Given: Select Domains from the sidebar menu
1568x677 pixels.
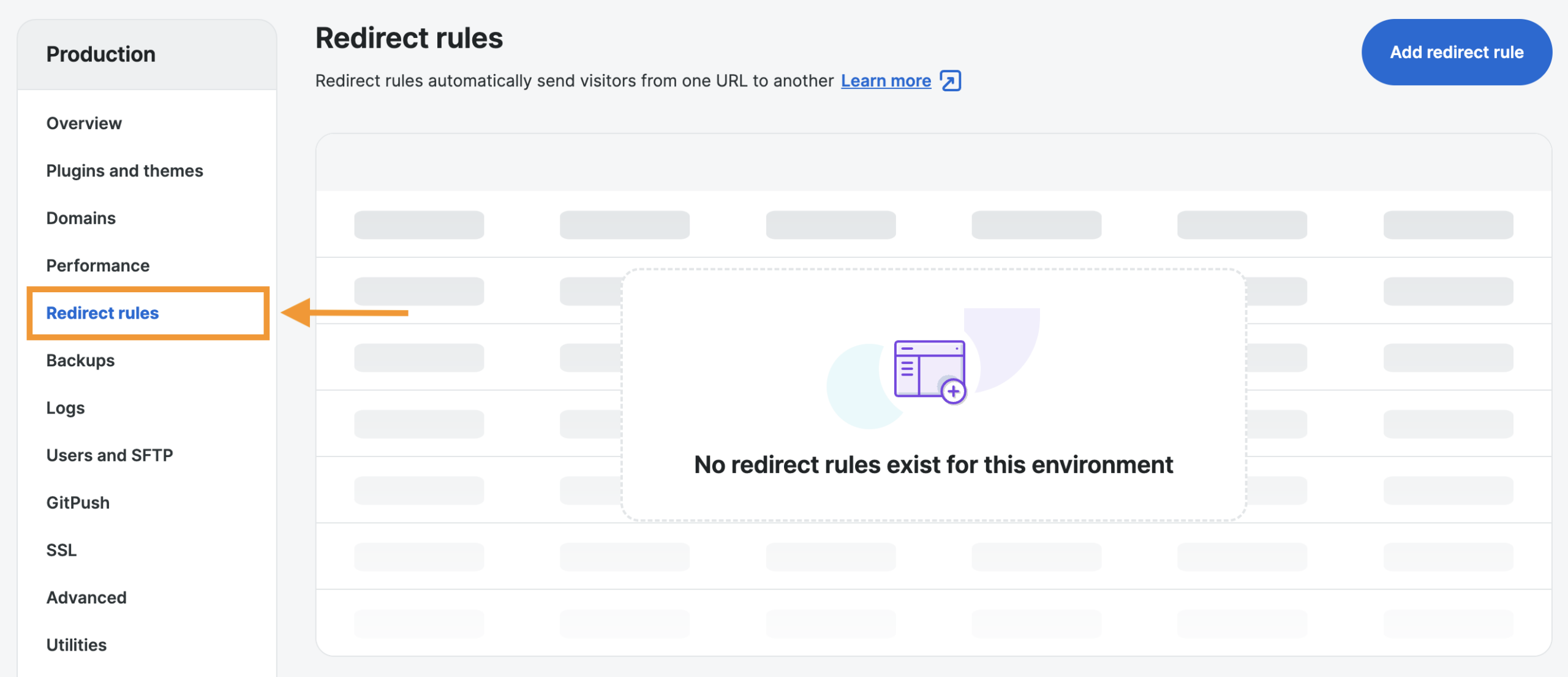Looking at the screenshot, I should [x=81, y=218].
